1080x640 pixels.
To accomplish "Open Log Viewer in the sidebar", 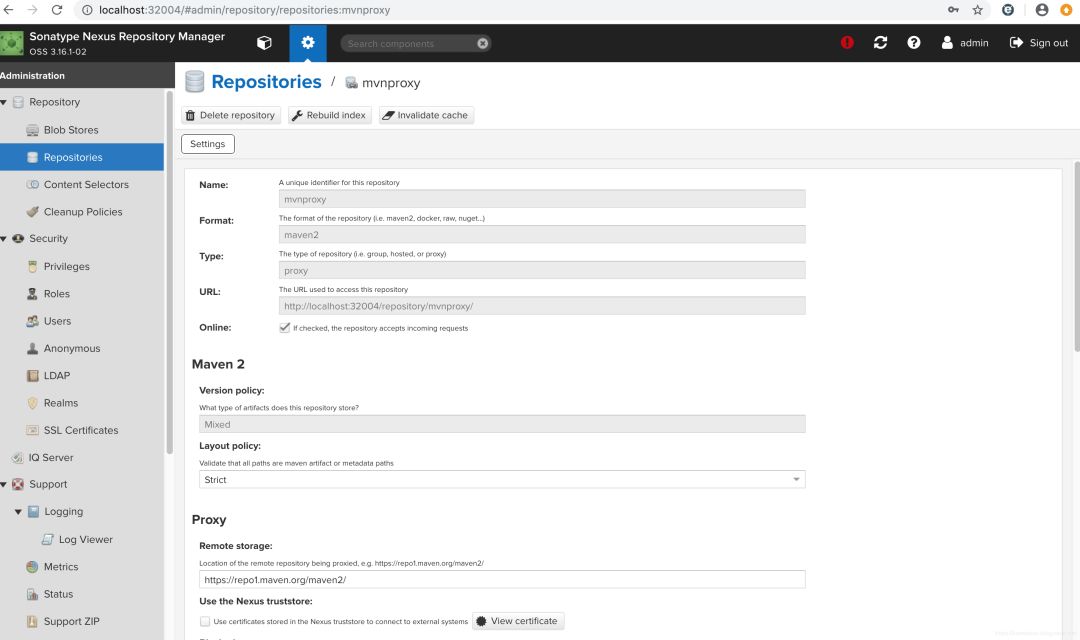I will tap(85, 539).
